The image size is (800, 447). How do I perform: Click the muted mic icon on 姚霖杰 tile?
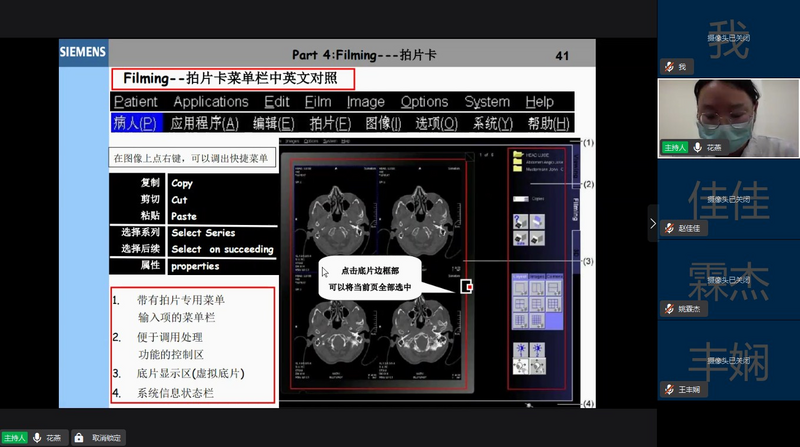pyautogui.click(x=669, y=309)
